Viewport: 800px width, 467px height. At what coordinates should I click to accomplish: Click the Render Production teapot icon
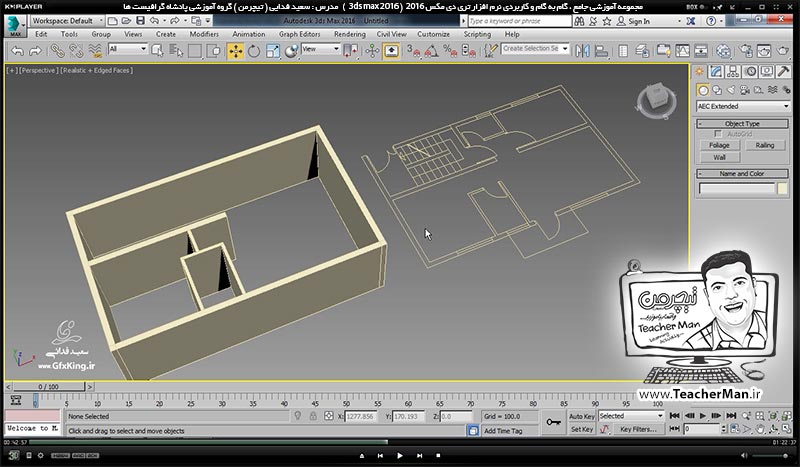[x=783, y=51]
